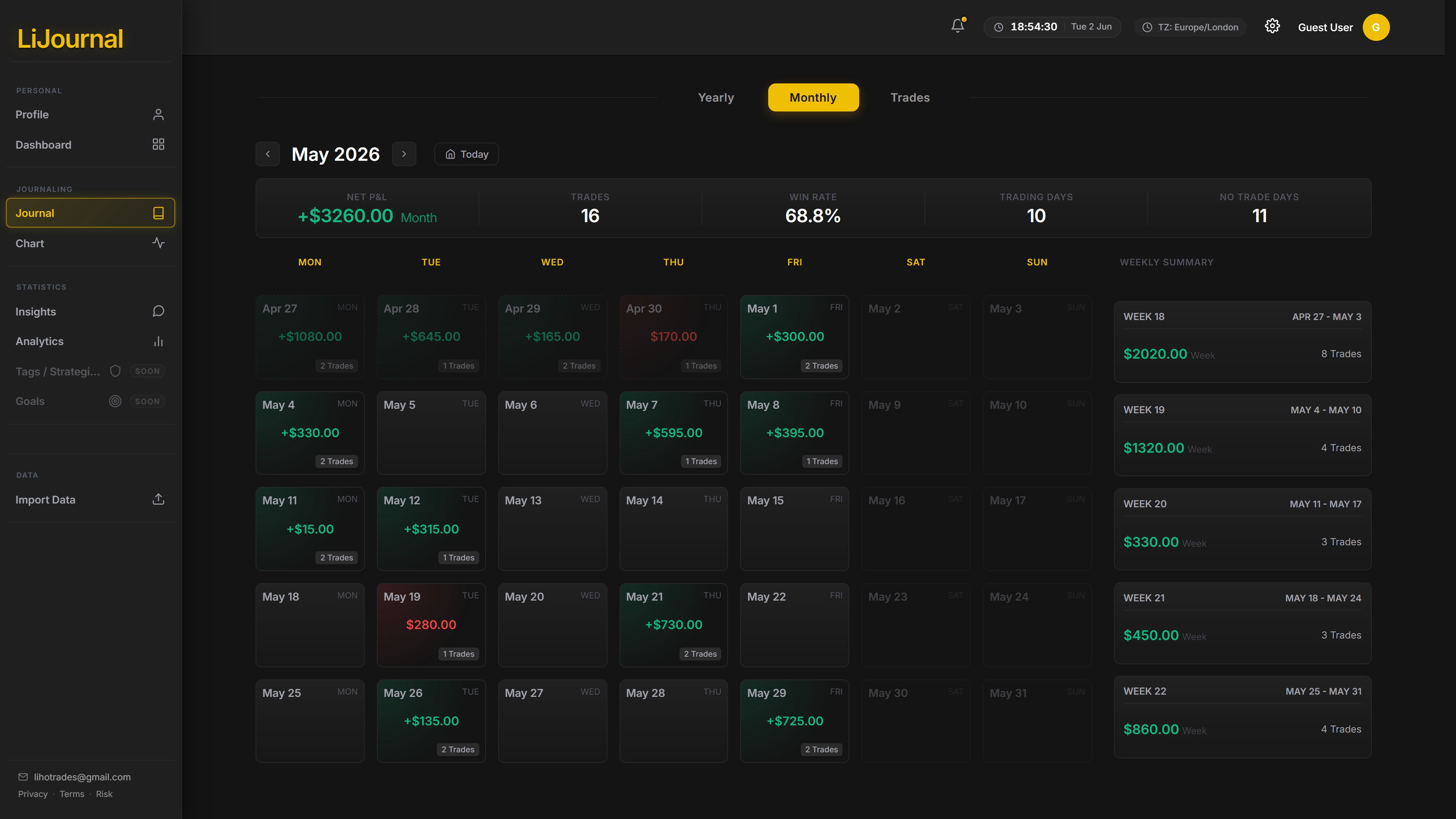Open the Week 21 summary card
Image resolution: width=1456 pixels, height=819 pixels.
1243,623
